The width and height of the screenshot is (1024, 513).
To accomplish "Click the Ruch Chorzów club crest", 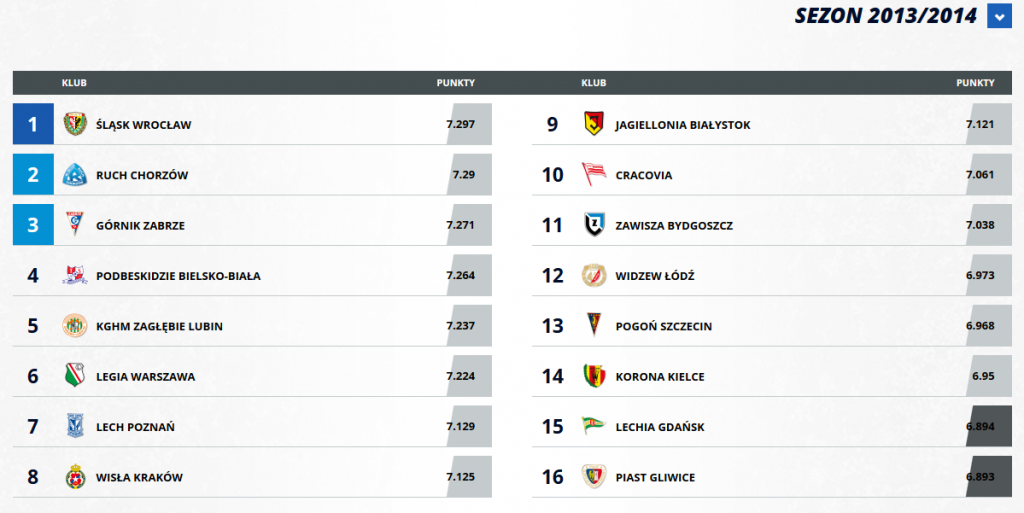I will point(75,175).
